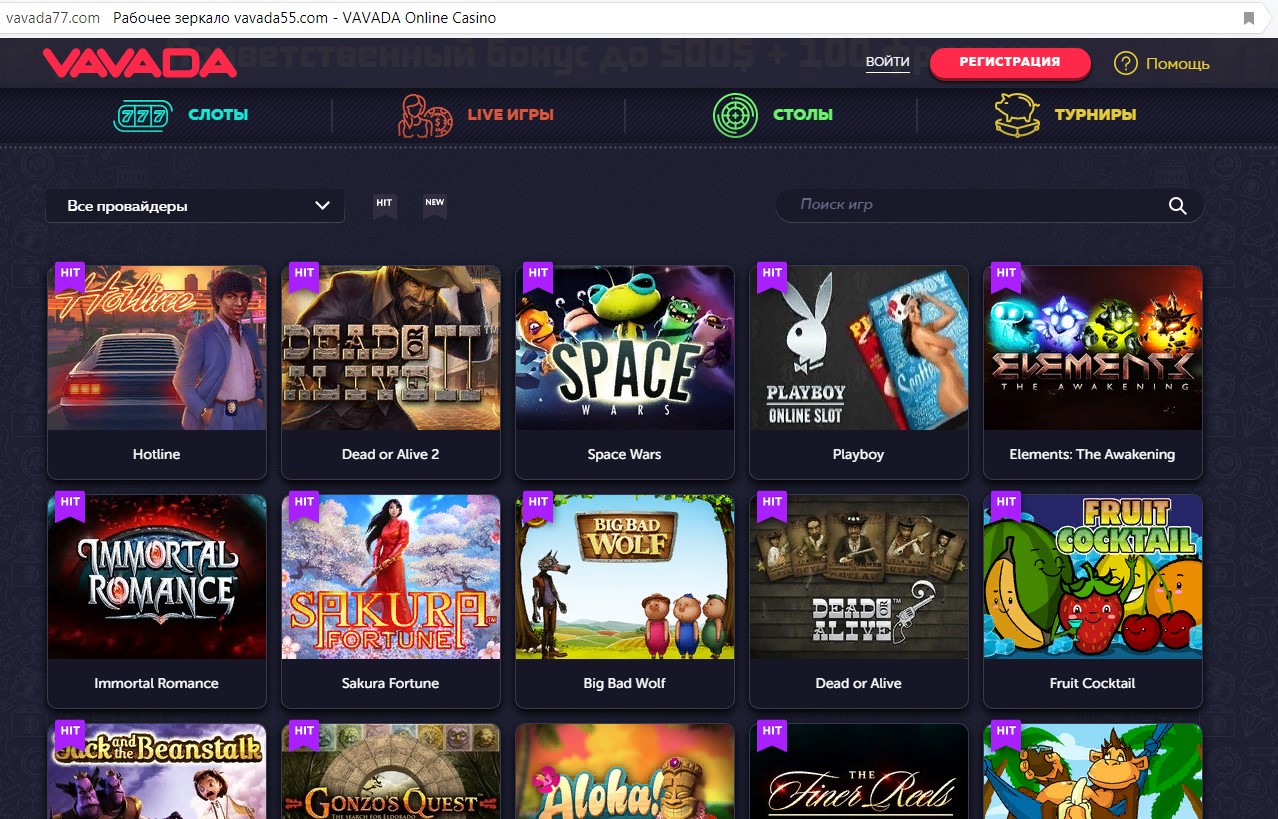The image size is (1278, 819).
Task: Open the Все провайдеры dropdown
Action: click(195, 206)
